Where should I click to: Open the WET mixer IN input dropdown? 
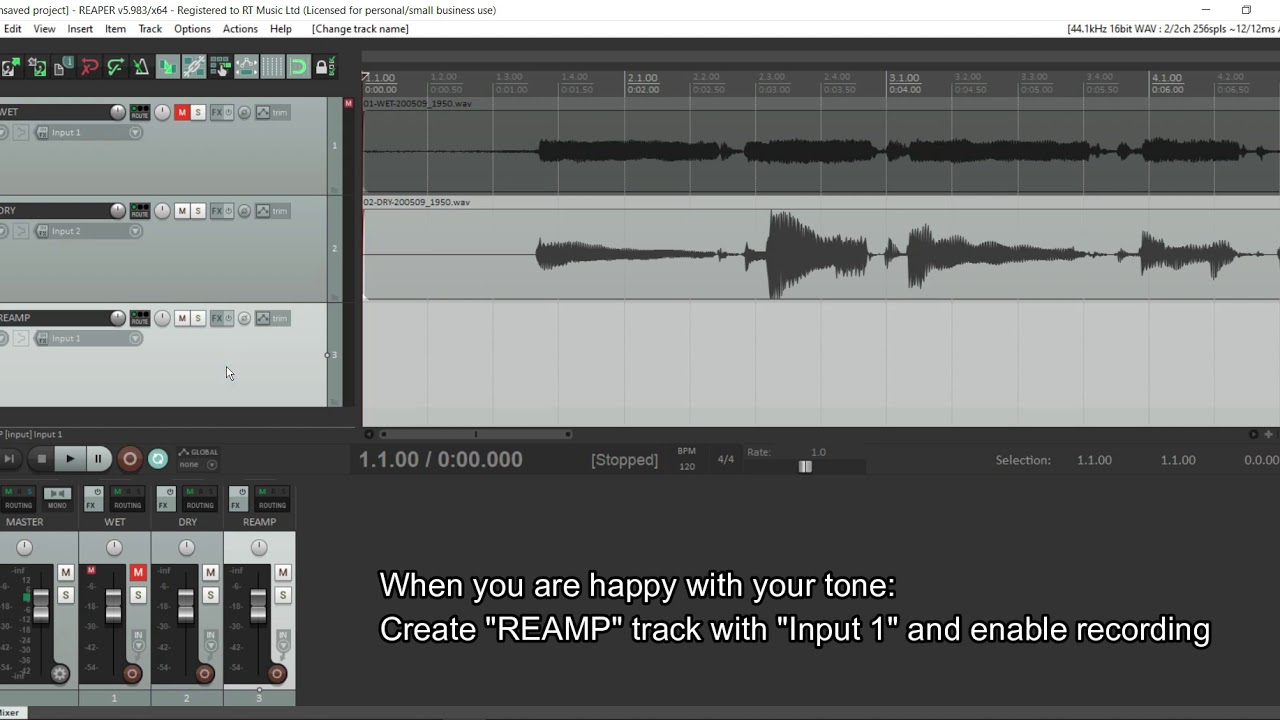138,641
